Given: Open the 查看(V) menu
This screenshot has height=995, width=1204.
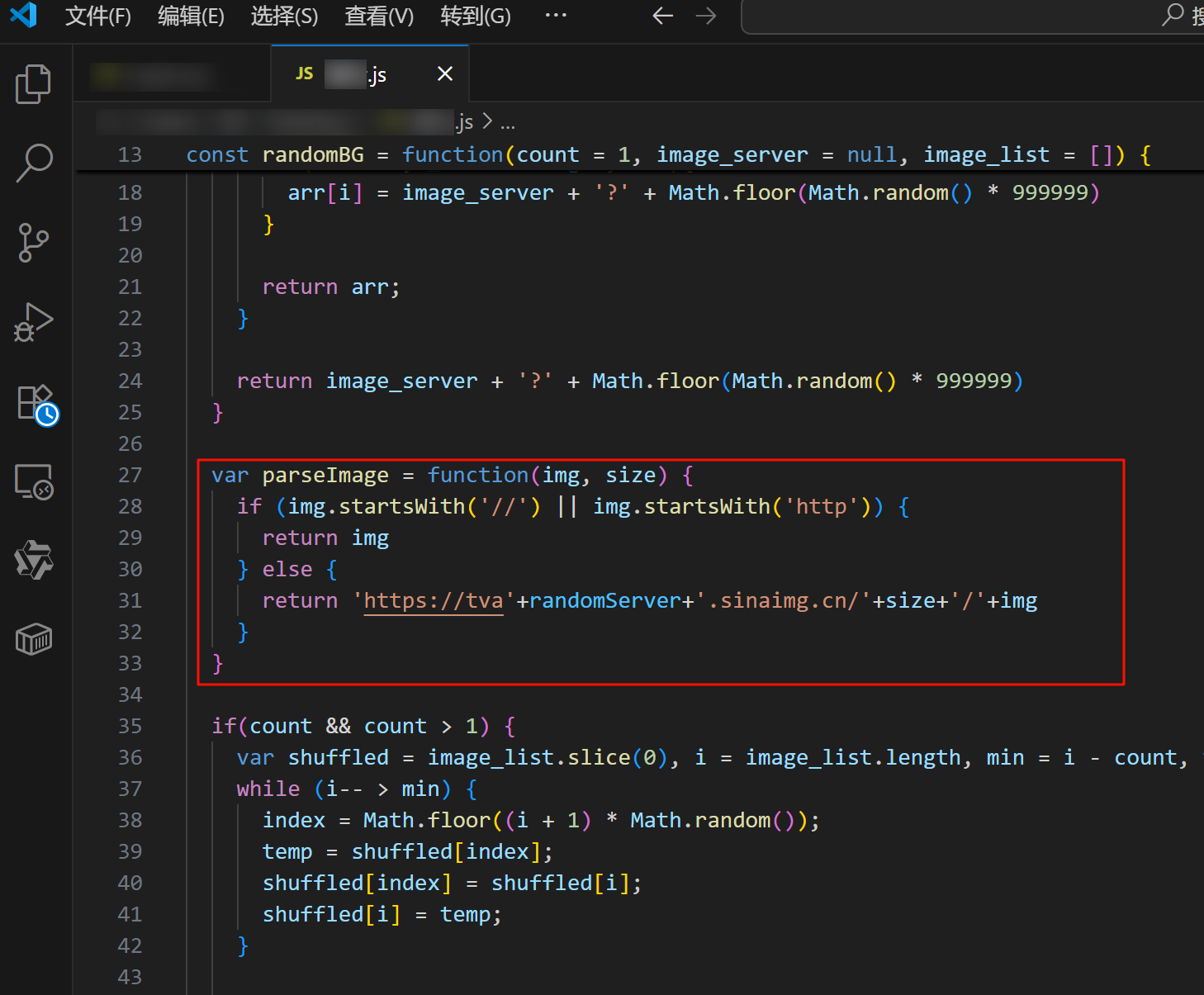Looking at the screenshot, I should coord(379,16).
